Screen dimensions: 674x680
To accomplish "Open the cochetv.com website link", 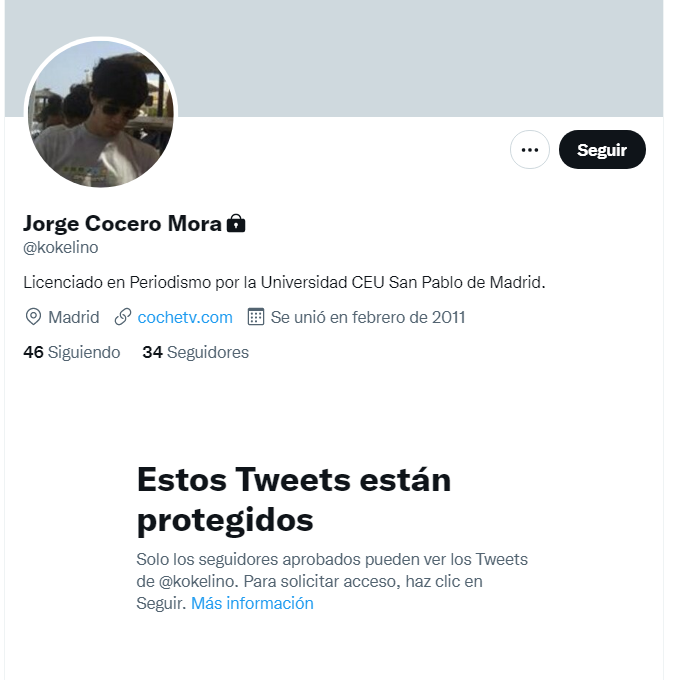I will (185, 317).
